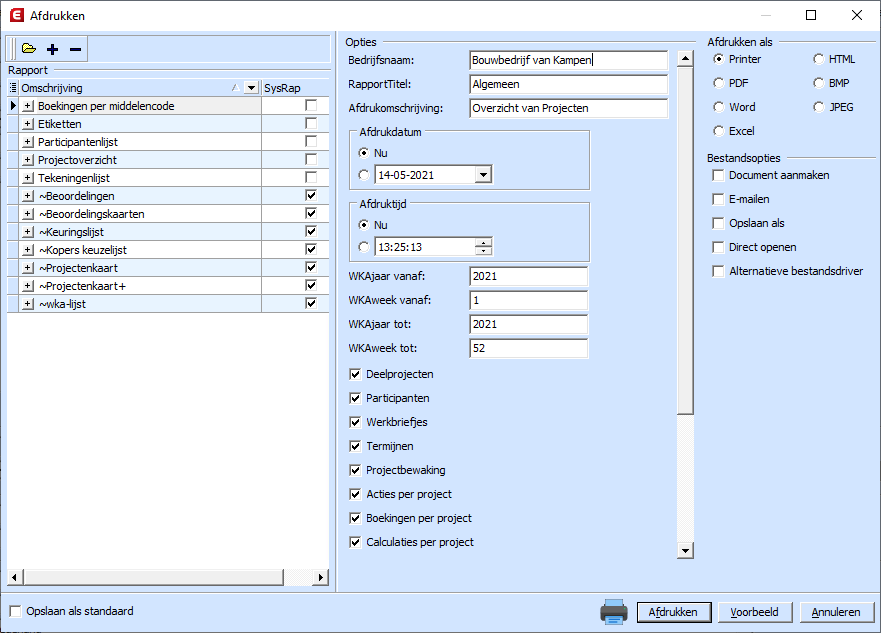Click the WKAjaar vanaf field
The image size is (881, 633).
(529, 276)
